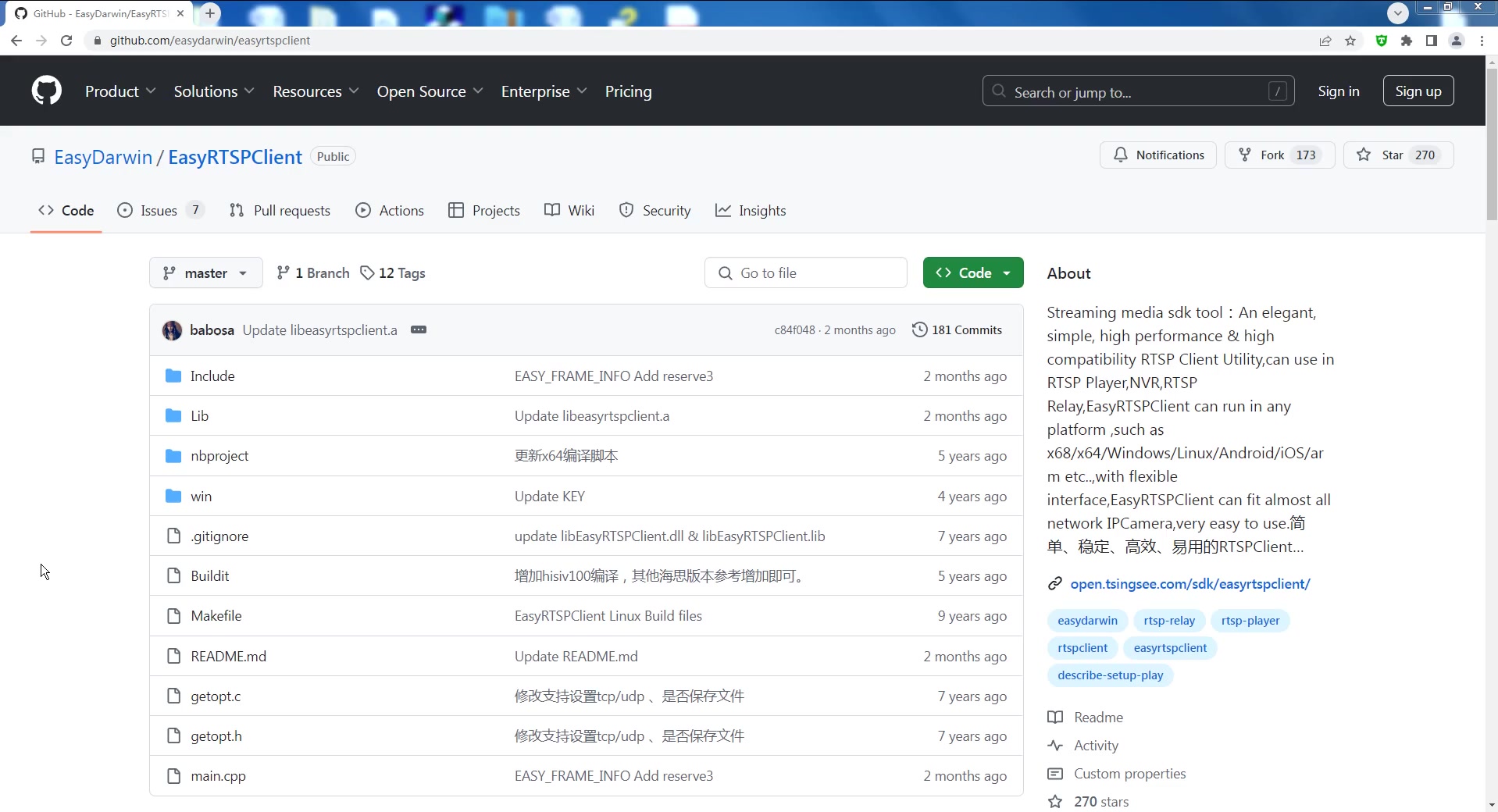Click babosa's avatar in the commit bar

[x=172, y=330]
